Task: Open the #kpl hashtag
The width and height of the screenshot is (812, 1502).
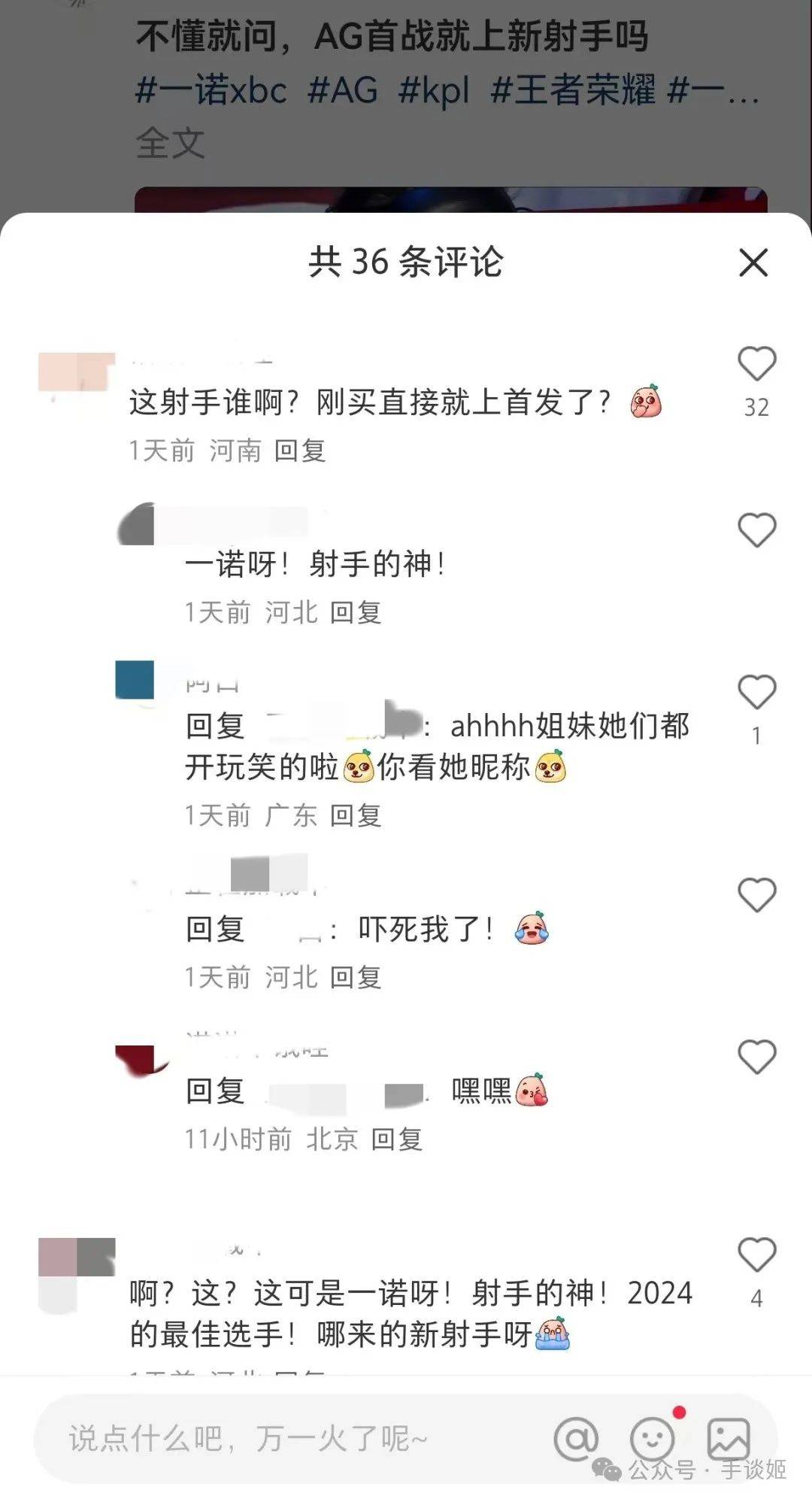Action: coord(435,90)
